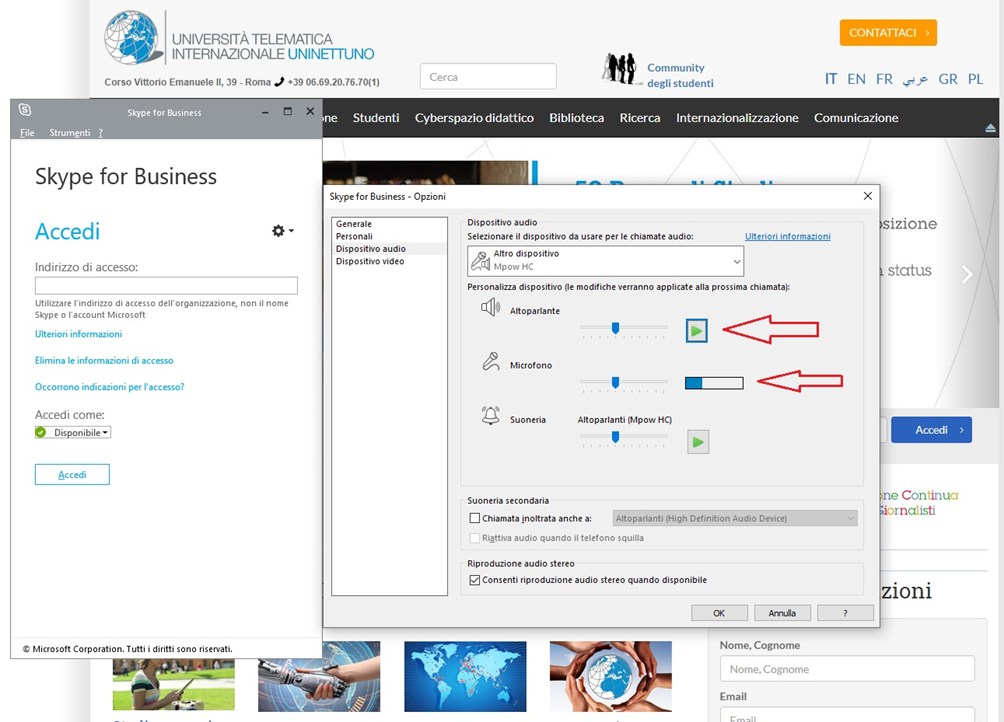
Task: Click the Uninettuno globe logo
Action: pyautogui.click(x=135, y=40)
